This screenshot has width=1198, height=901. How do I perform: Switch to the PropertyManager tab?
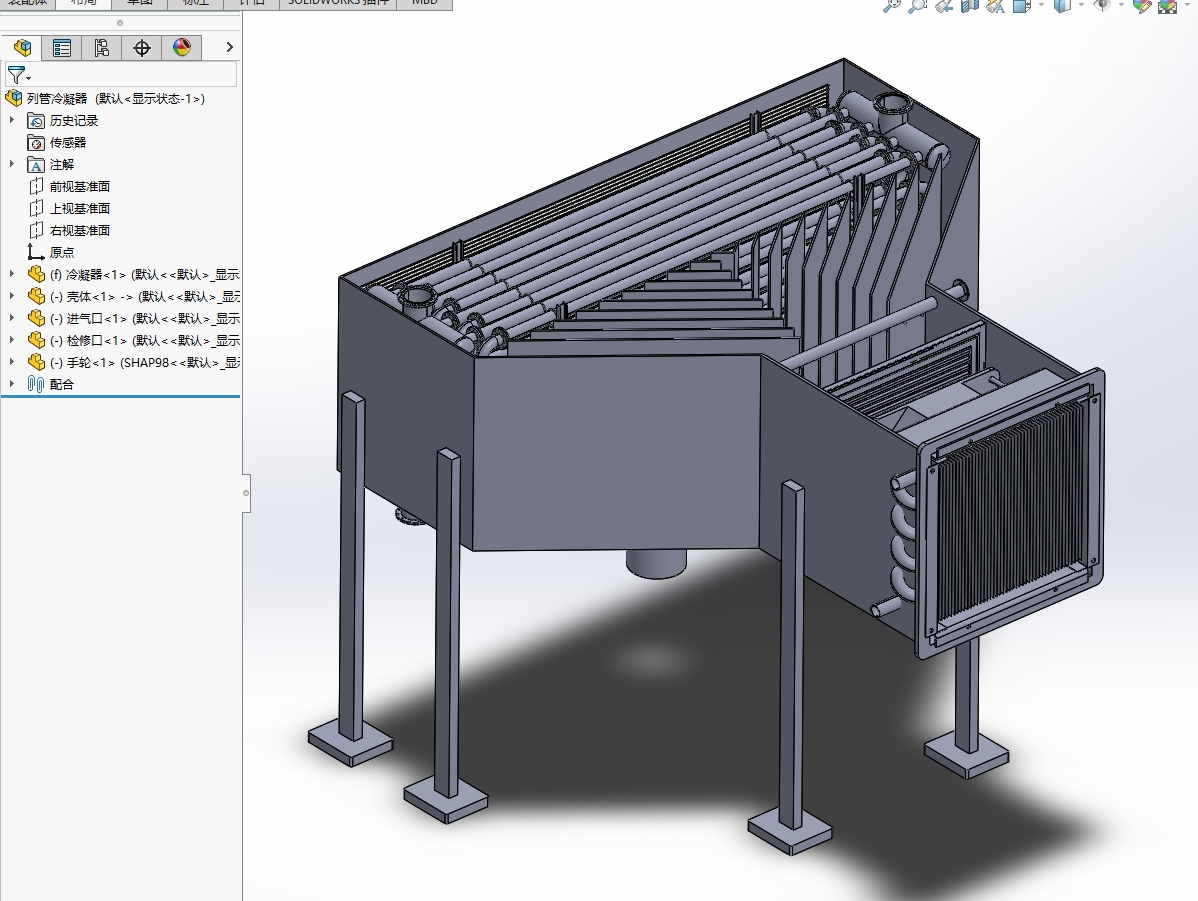click(62, 48)
